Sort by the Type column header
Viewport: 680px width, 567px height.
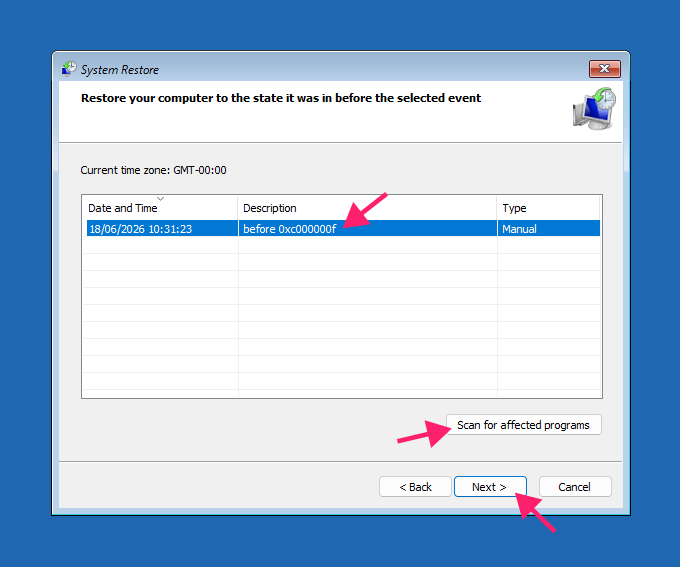pyautogui.click(x=549, y=208)
